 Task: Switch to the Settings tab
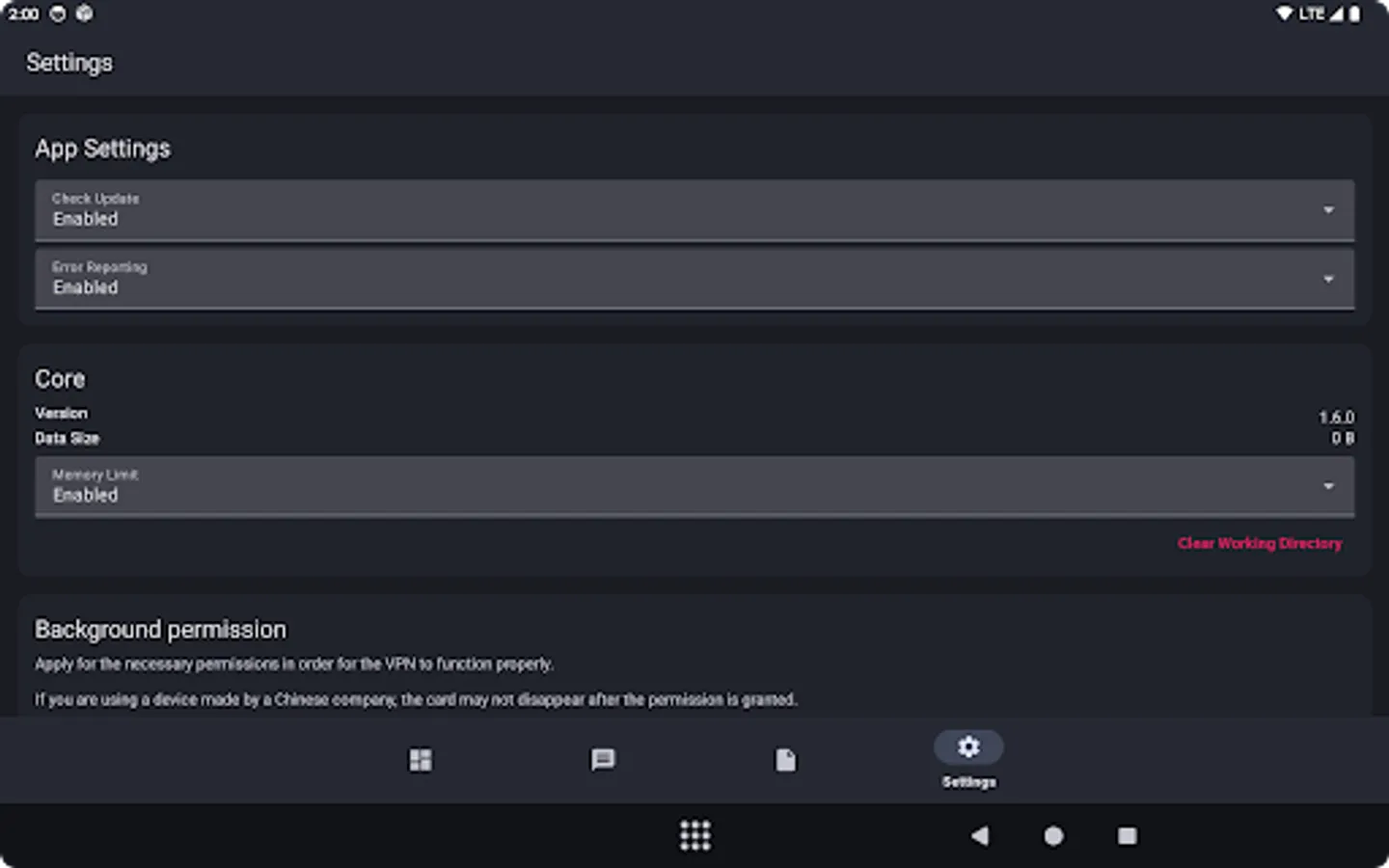pyautogui.click(x=967, y=760)
